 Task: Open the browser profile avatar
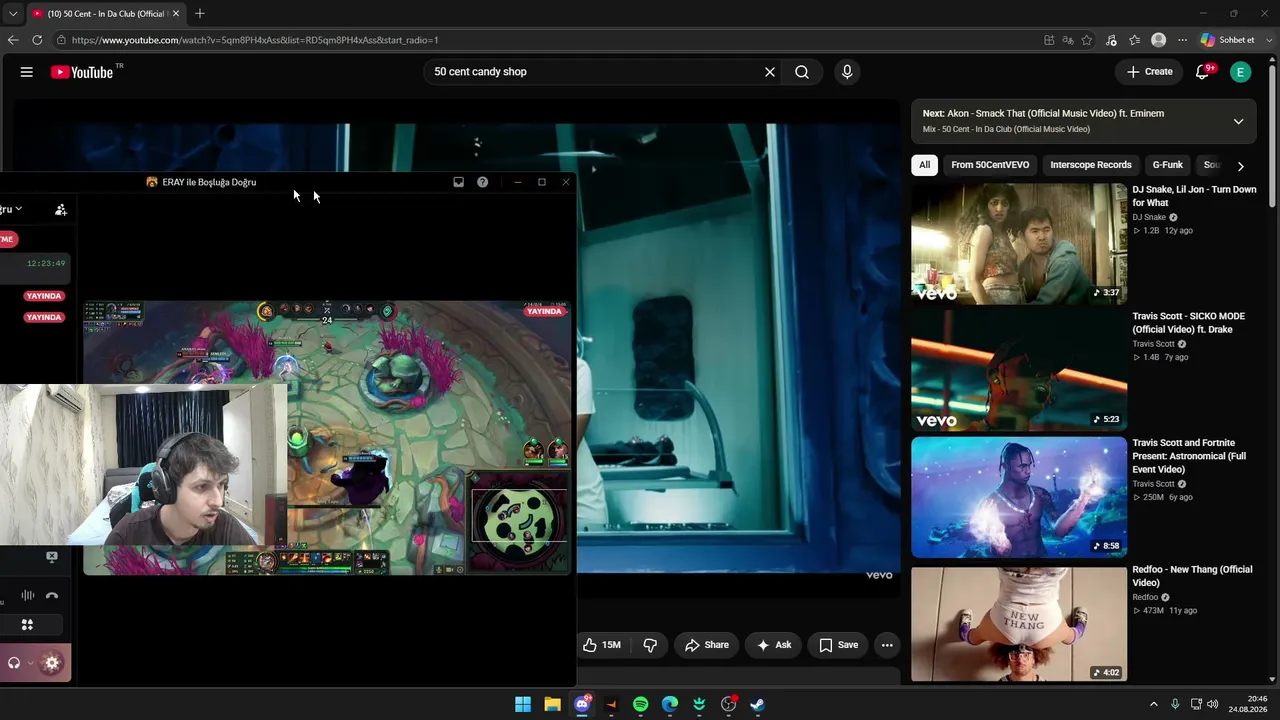point(1158,40)
